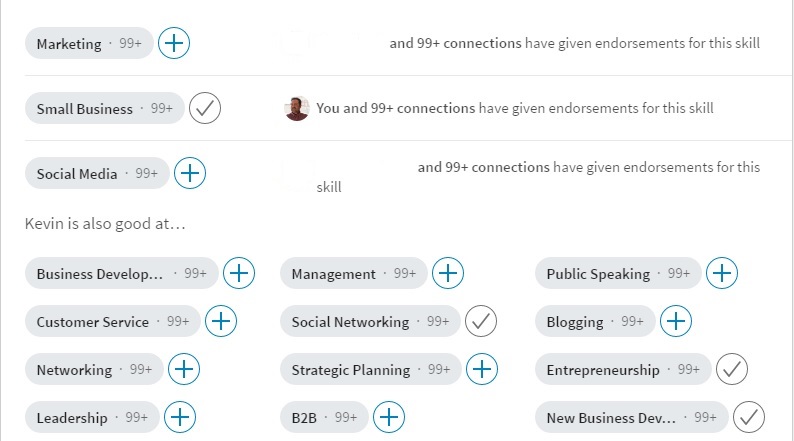The height and width of the screenshot is (441, 794).
Task: Click the Small Business skill label
Action: [x=84, y=109]
